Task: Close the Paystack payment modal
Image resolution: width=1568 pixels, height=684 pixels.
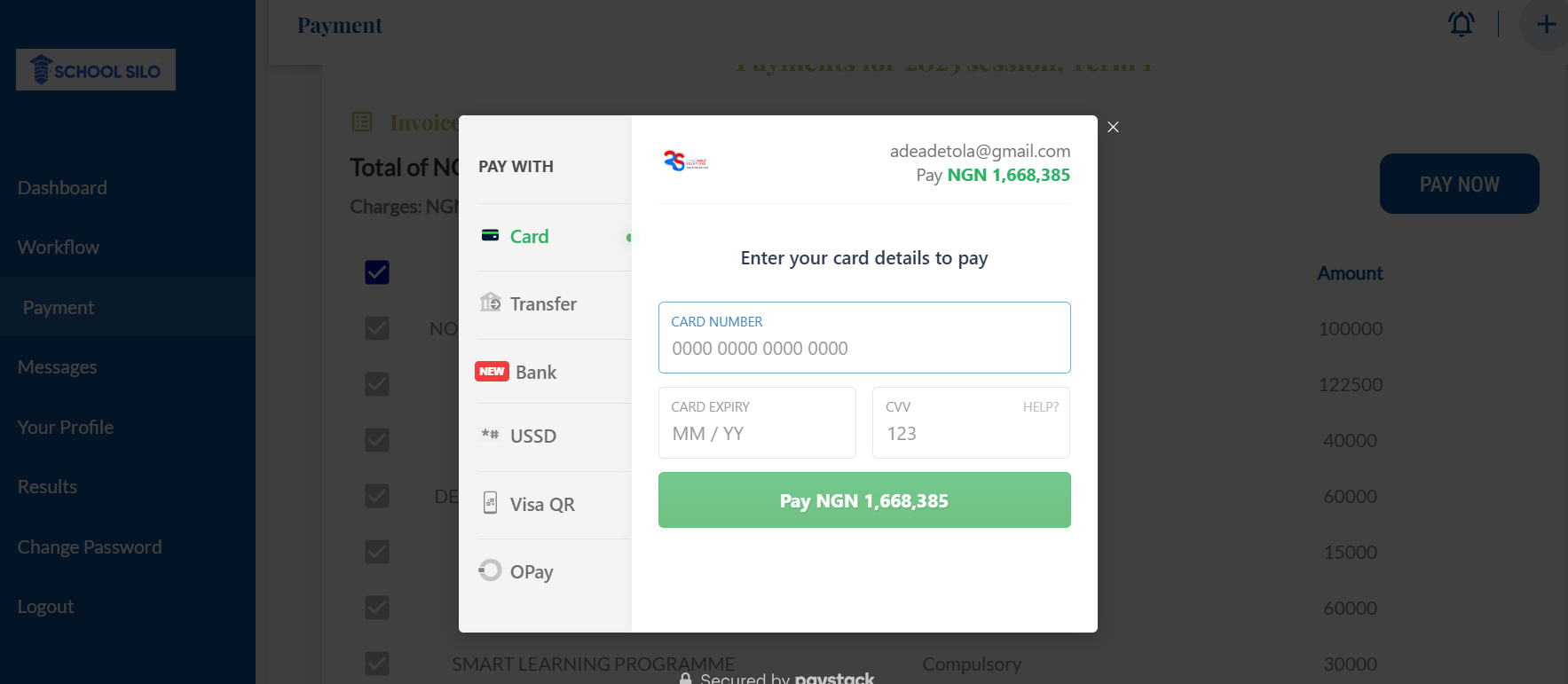Action: pyautogui.click(x=1113, y=127)
